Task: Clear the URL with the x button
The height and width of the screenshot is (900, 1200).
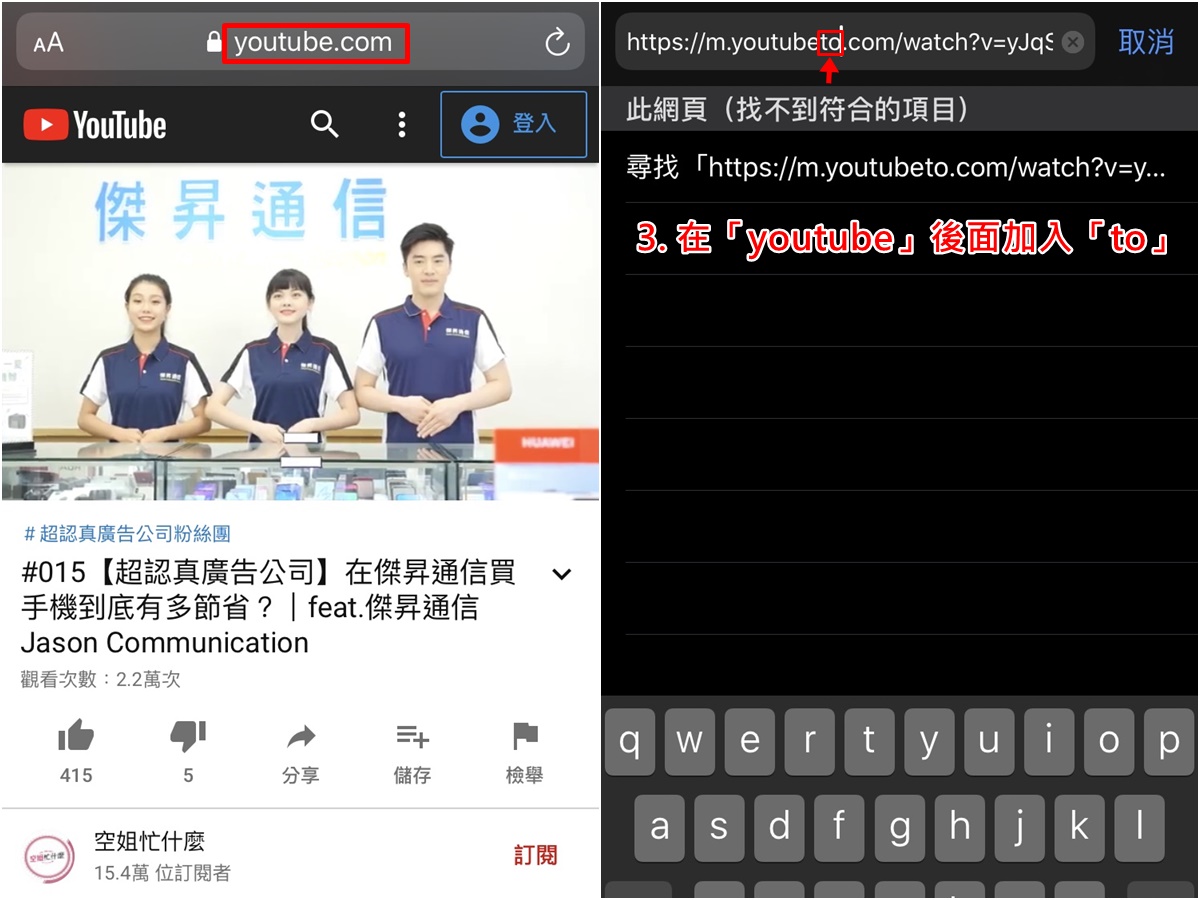Action: 1072,42
